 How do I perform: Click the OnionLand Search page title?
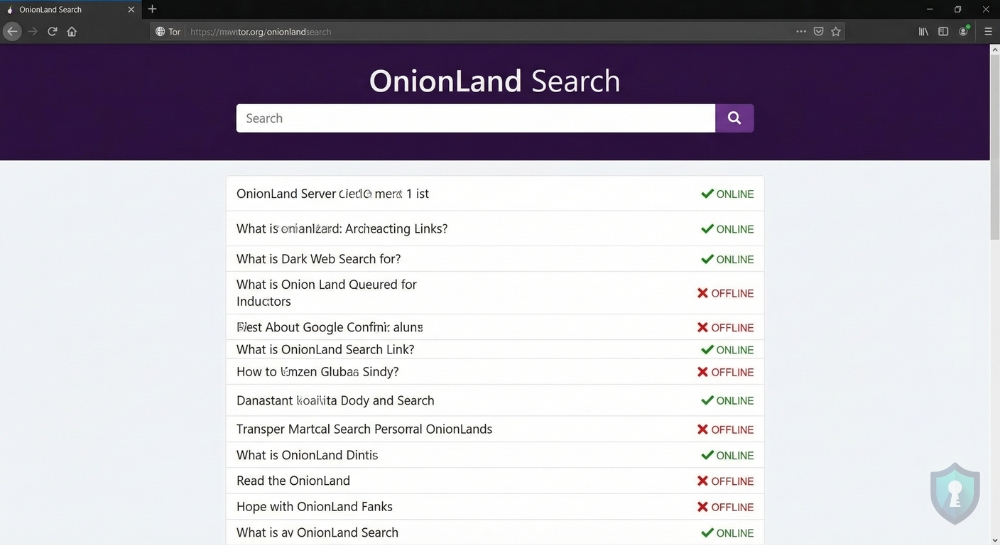494,81
